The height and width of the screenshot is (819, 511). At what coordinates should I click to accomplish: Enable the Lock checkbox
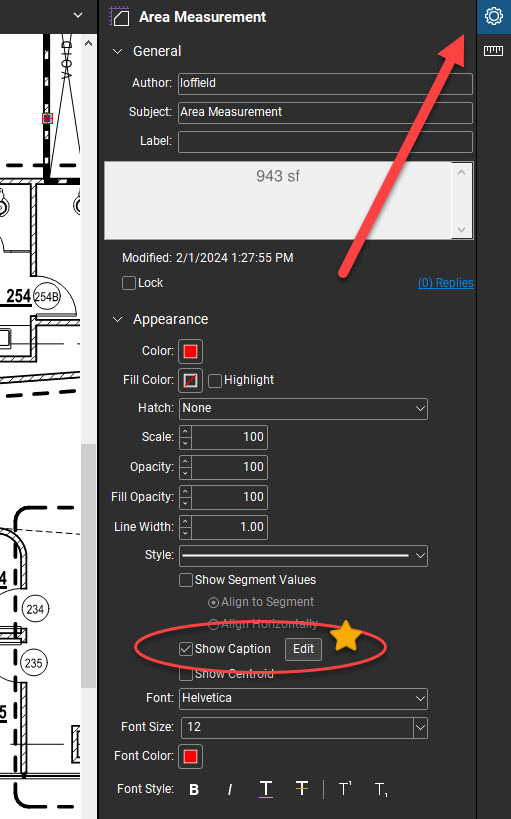tap(129, 283)
